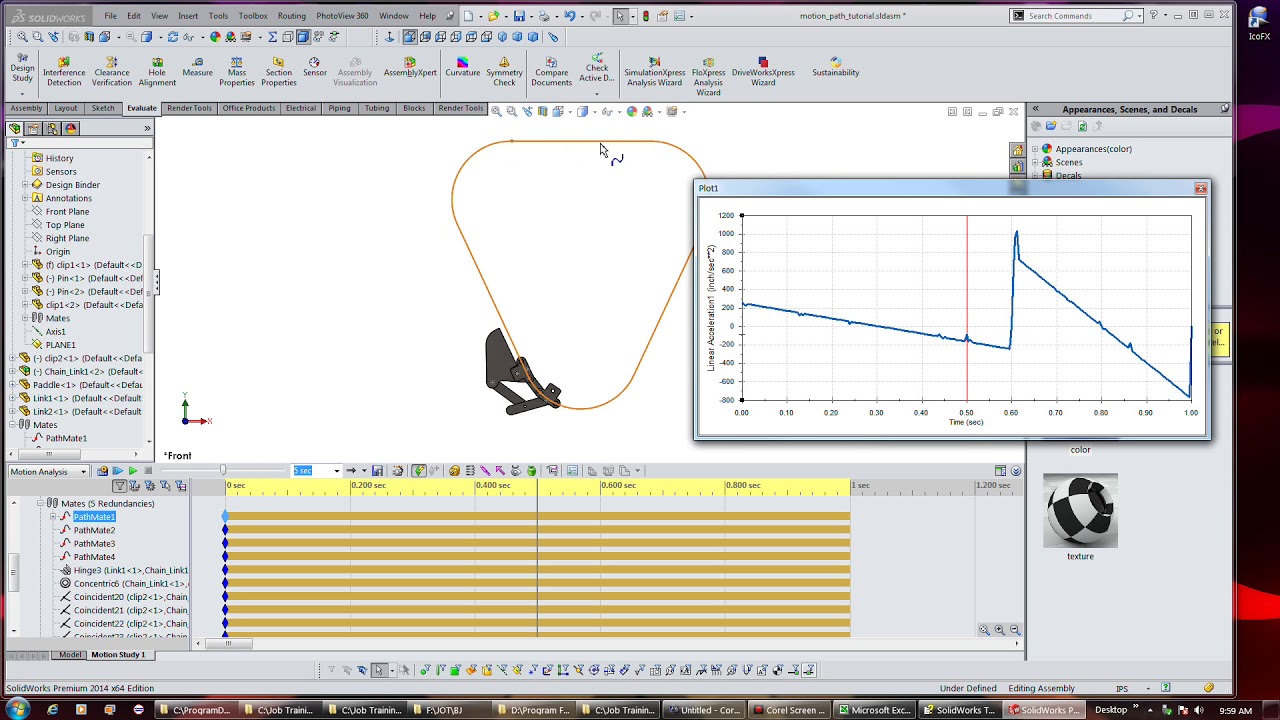Zoom in on the timeline
The image size is (1280, 720).
1000,630
